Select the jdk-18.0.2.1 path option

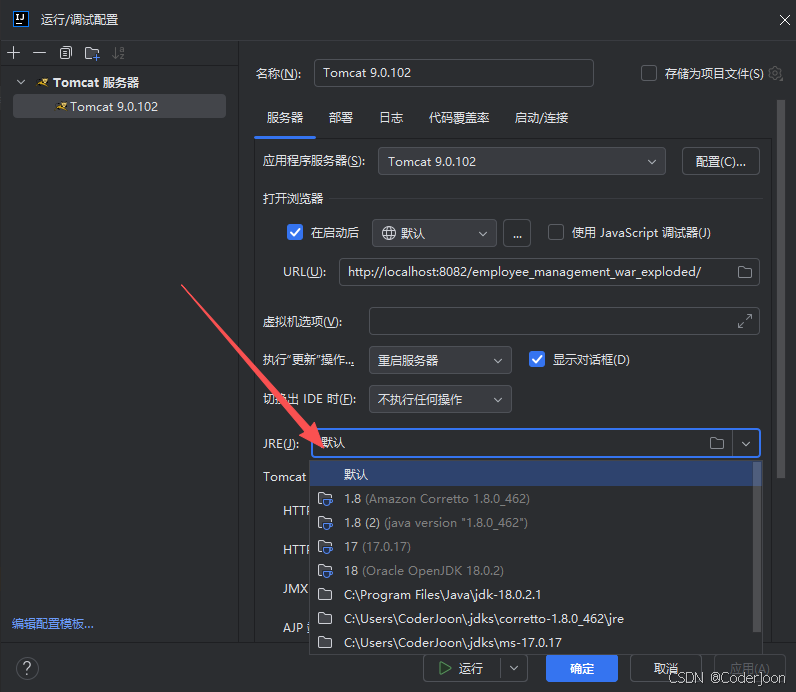pyautogui.click(x=532, y=595)
